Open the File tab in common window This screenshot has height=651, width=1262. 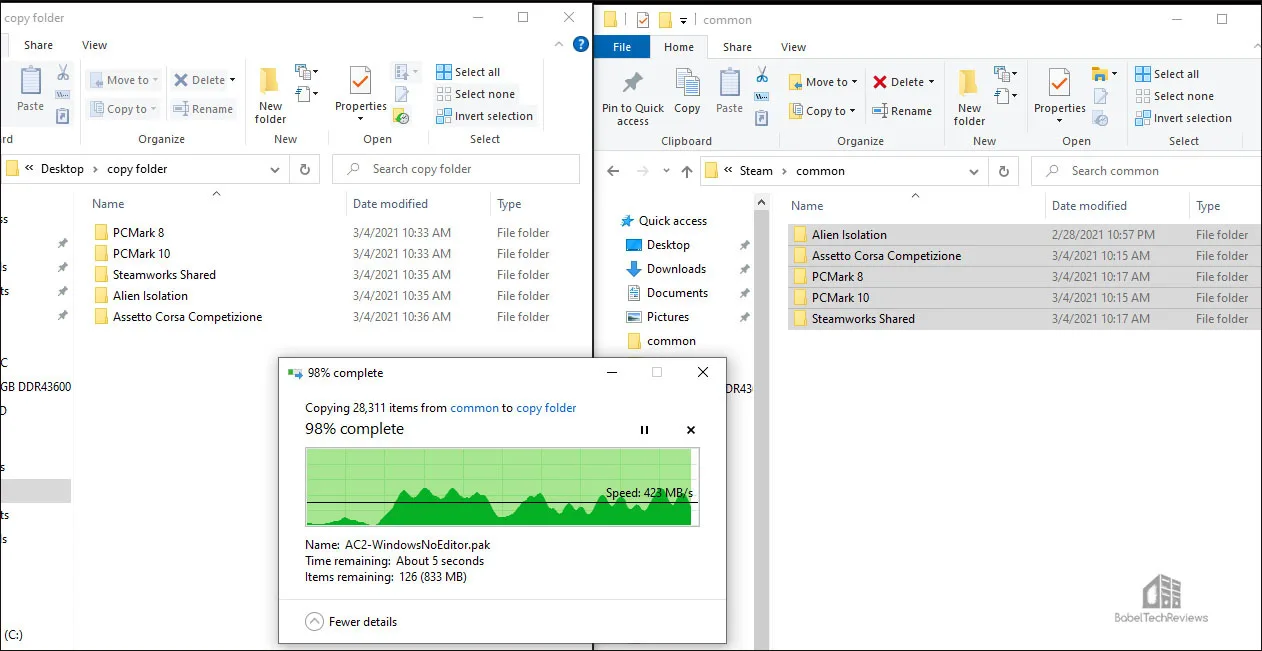coord(622,47)
